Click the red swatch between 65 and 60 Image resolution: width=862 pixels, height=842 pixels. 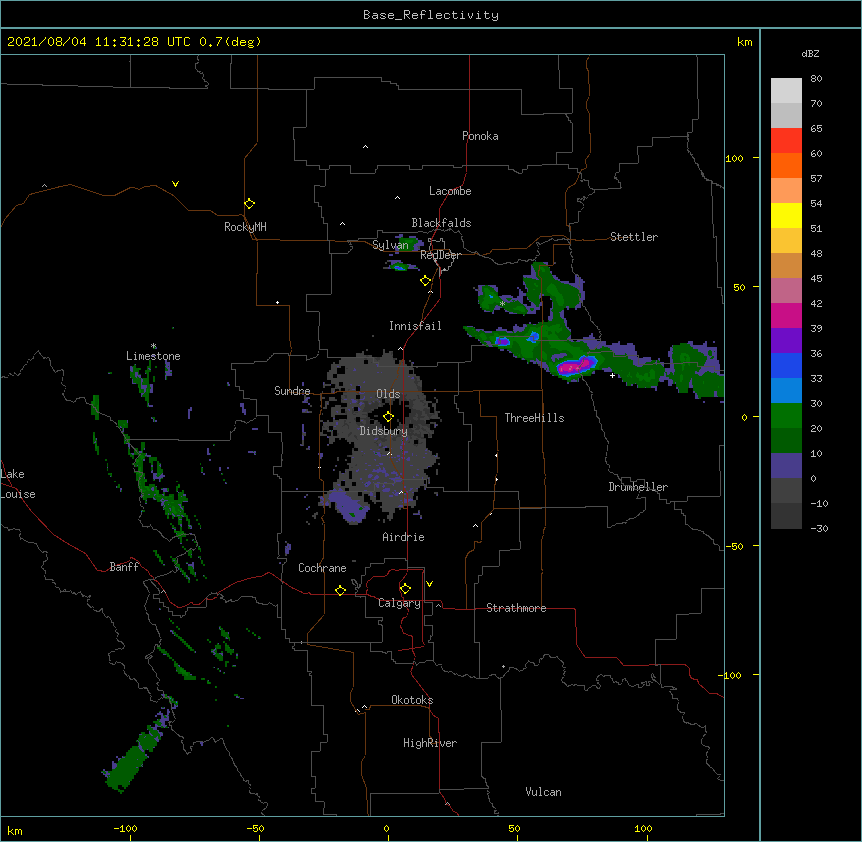pos(786,140)
